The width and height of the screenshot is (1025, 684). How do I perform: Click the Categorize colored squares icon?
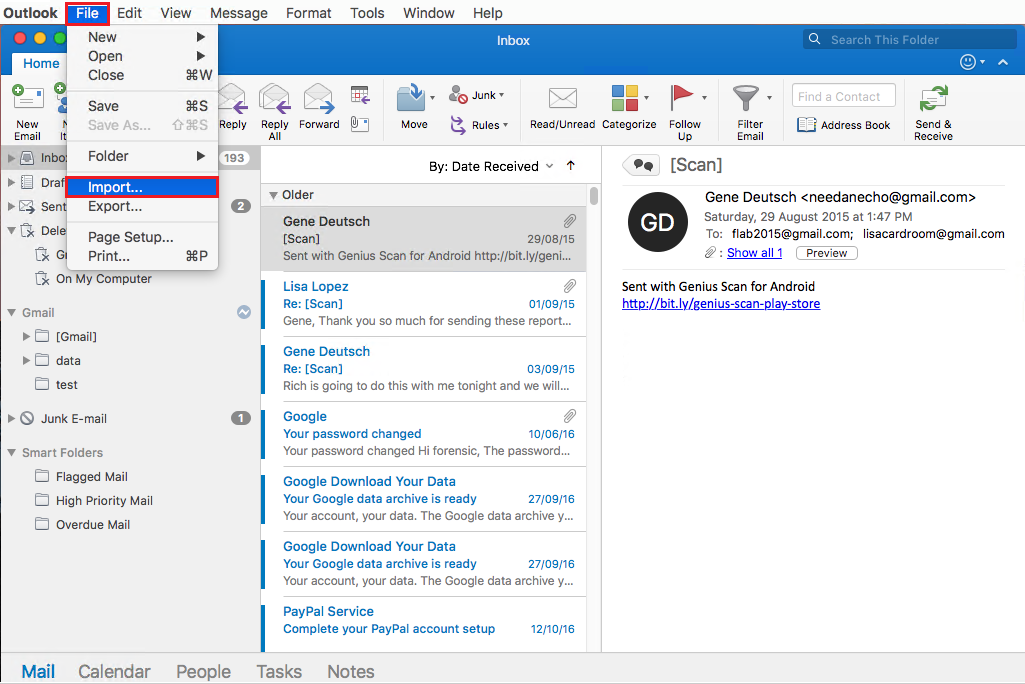(x=625, y=98)
